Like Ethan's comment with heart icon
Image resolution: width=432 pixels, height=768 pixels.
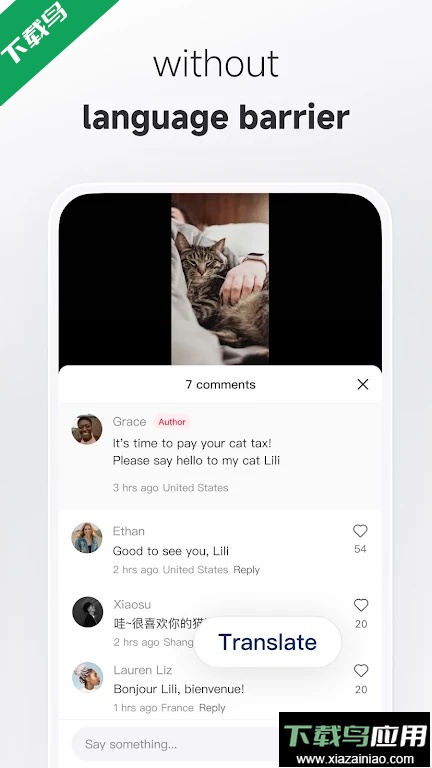pyautogui.click(x=360, y=531)
